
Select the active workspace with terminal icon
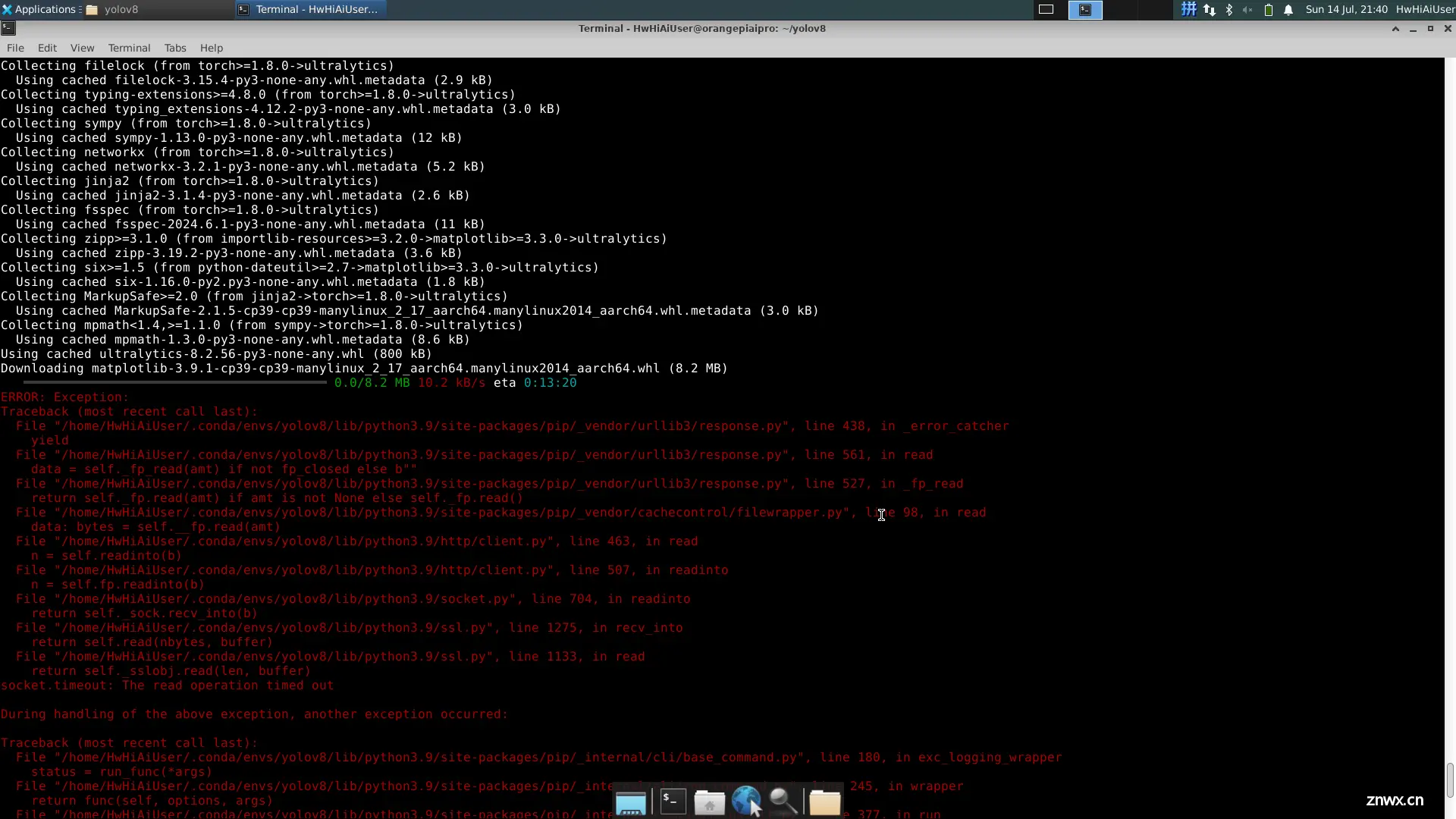[x=1085, y=9]
